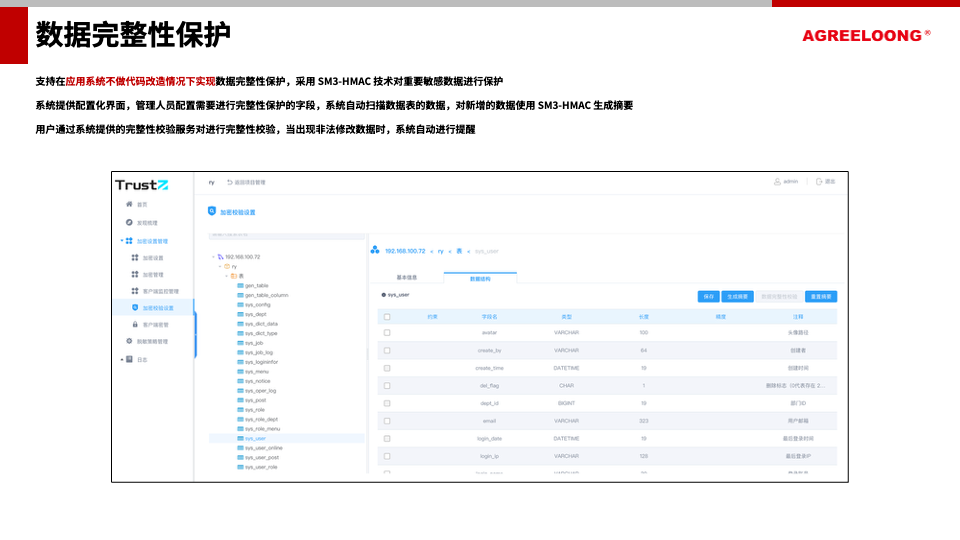
Task: Click cluster icon before 192.168.100.72 breadcrumb
Action: point(375,250)
